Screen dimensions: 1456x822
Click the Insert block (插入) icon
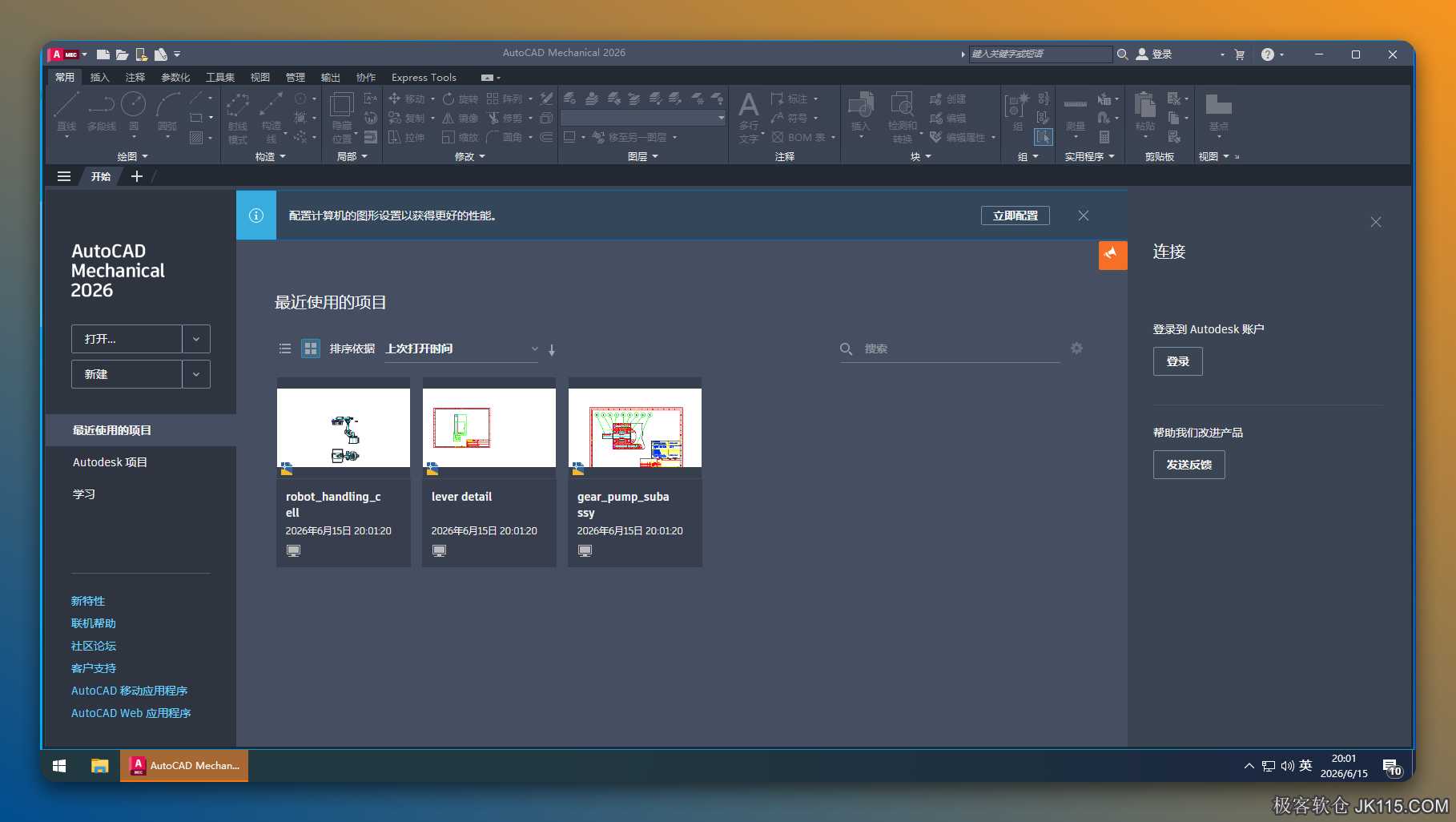point(861,111)
